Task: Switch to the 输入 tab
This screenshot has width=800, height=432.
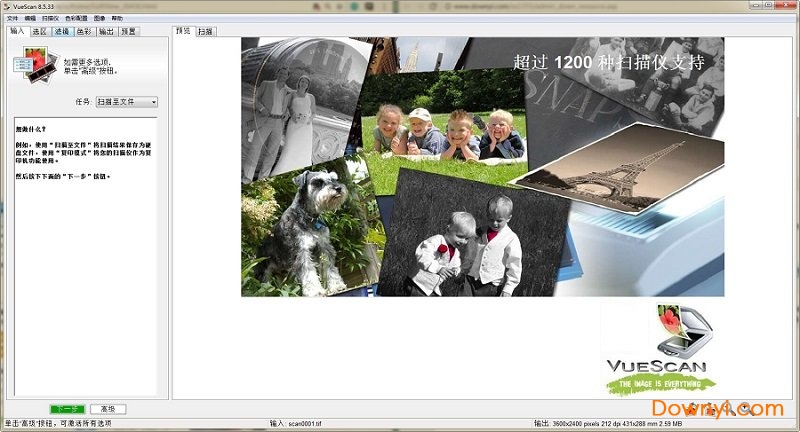Action: pyautogui.click(x=17, y=31)
